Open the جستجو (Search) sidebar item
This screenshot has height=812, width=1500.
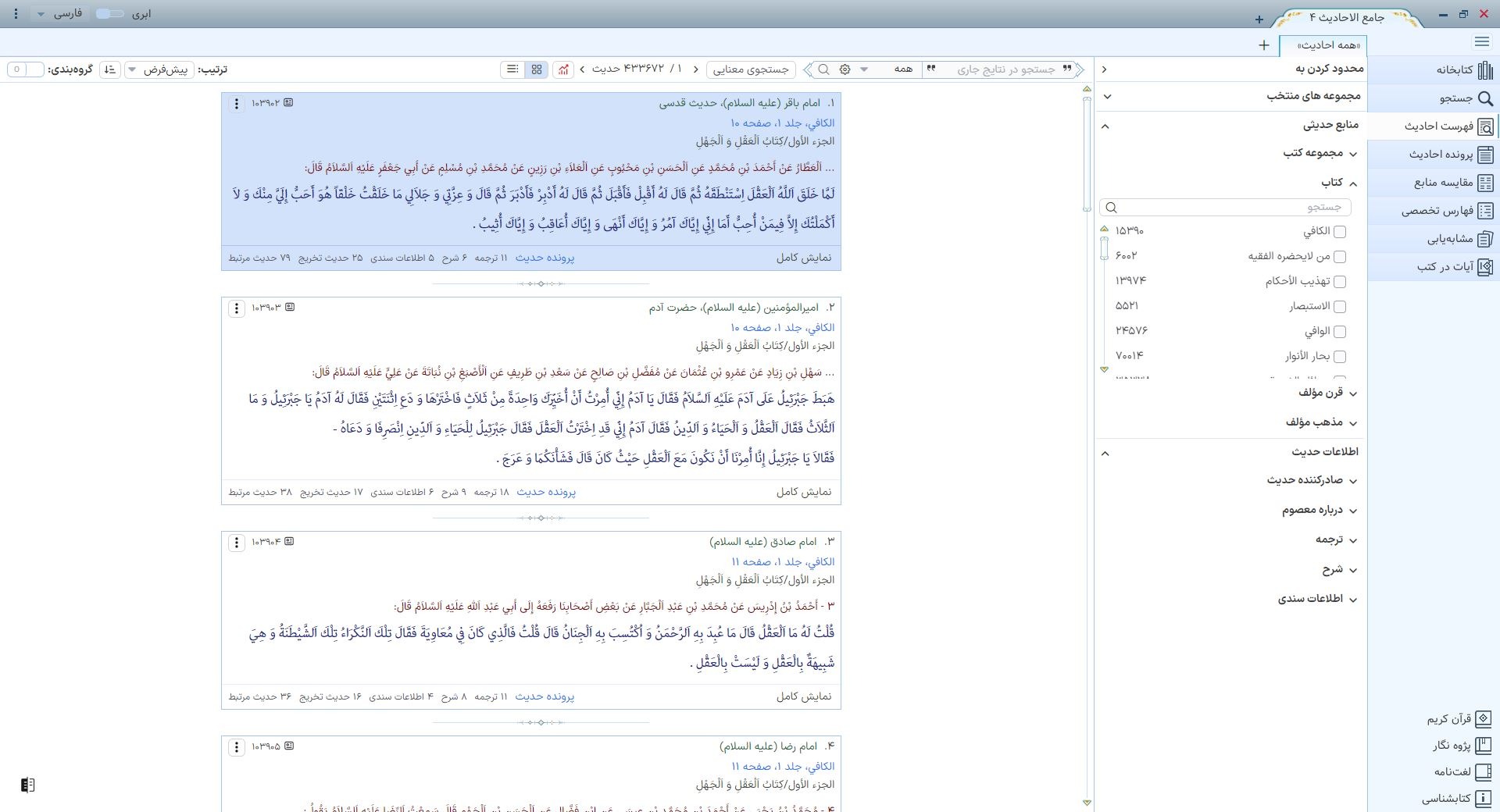point(1485,98)
